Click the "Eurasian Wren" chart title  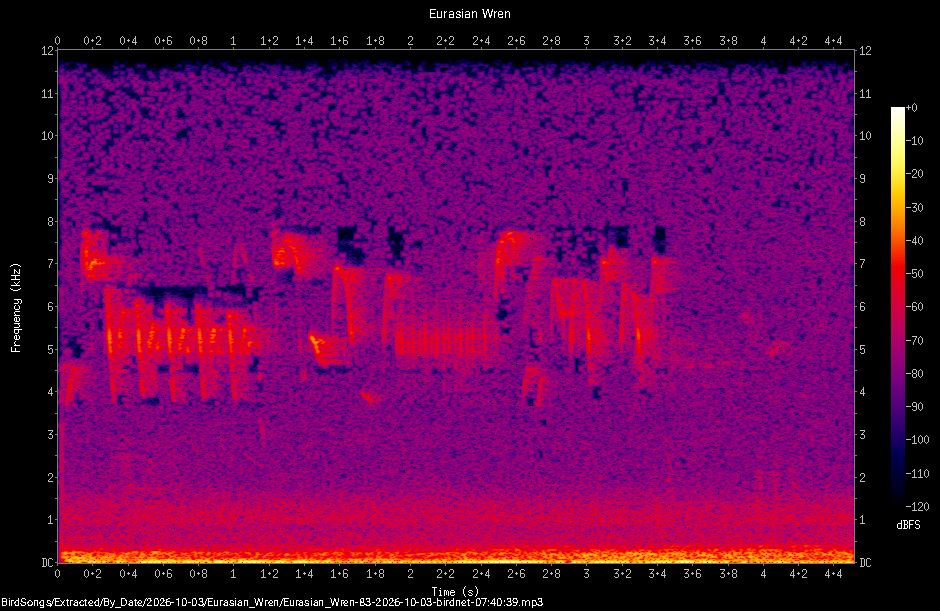pos(469,14)
